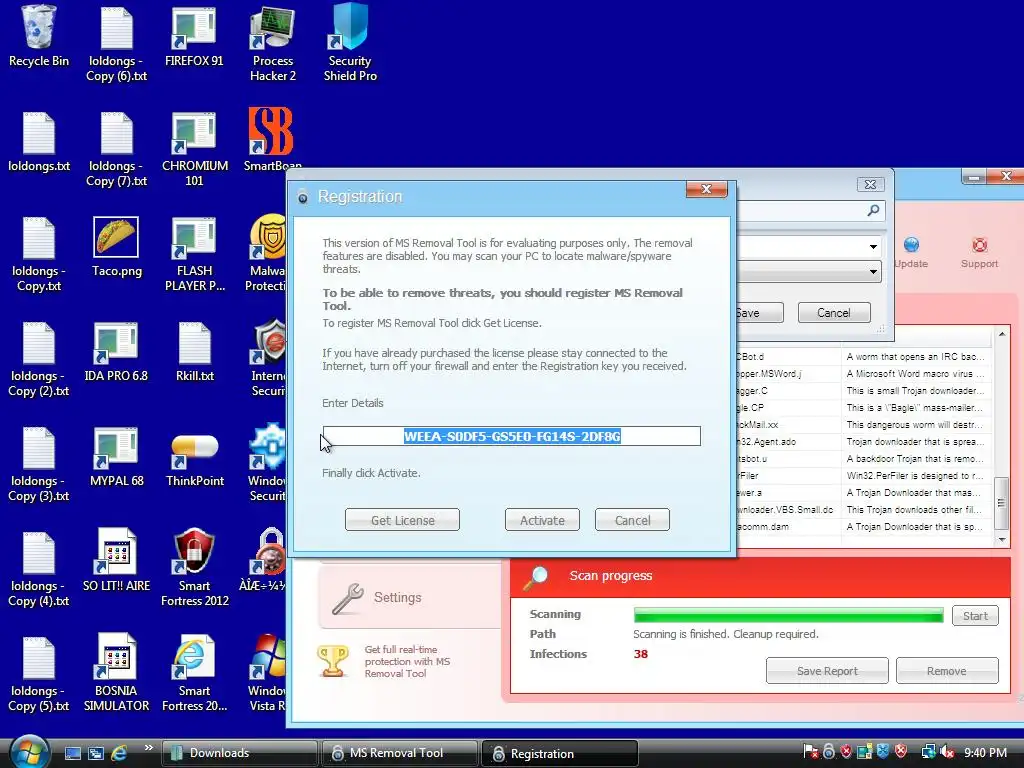Open the Recycle Bin desktop icon
Screen dimensions: 1024x768
[x=39, y=36]
